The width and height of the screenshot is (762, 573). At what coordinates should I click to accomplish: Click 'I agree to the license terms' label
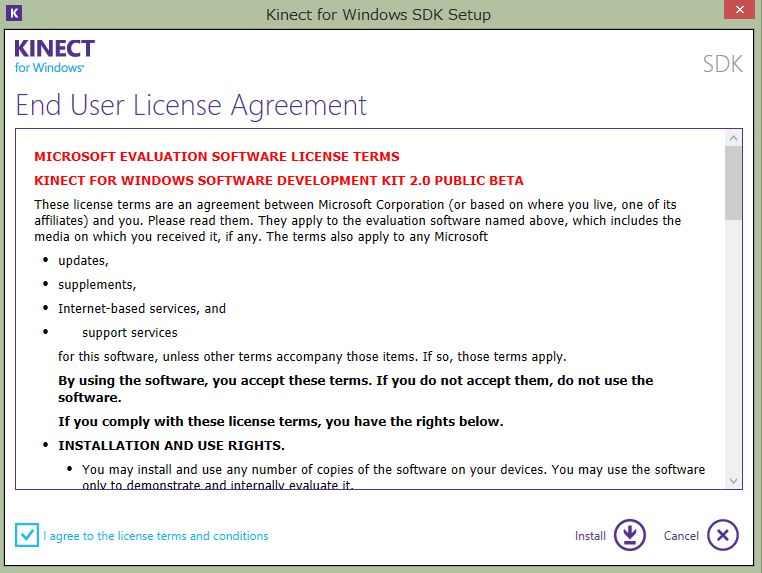[x=156, y=536]
